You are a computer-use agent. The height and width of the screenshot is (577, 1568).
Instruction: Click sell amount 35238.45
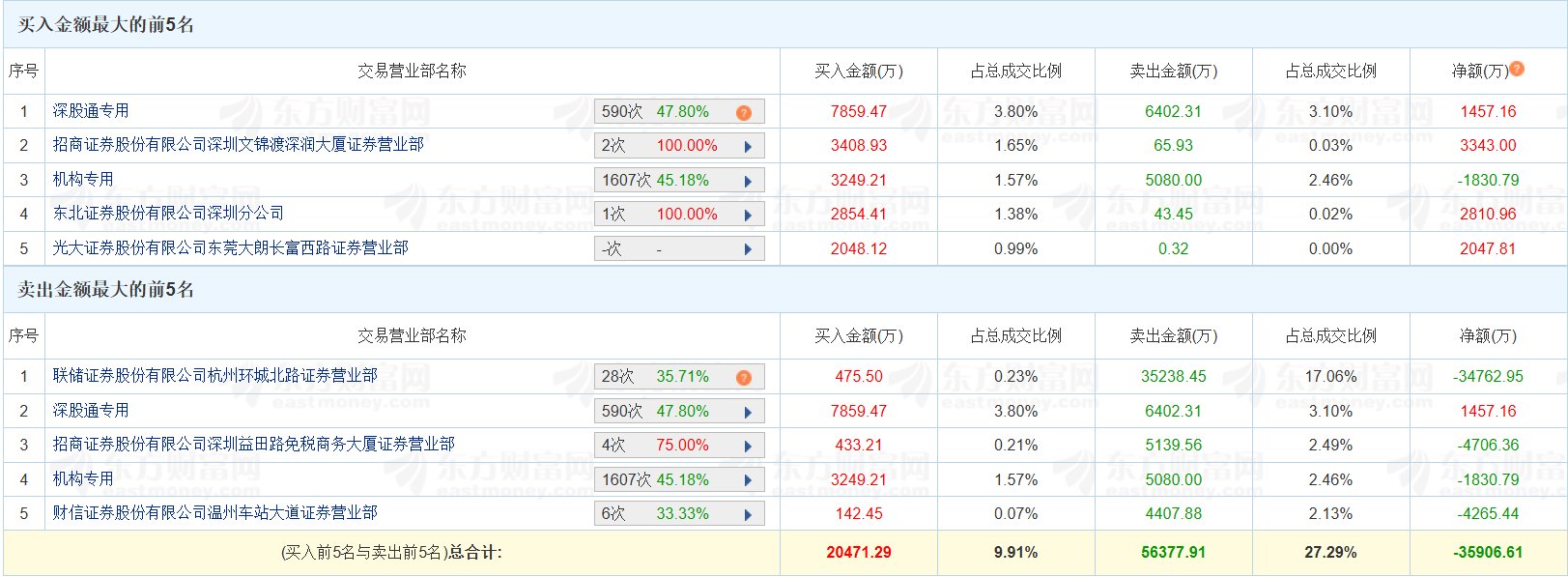tap(1174, 377)
